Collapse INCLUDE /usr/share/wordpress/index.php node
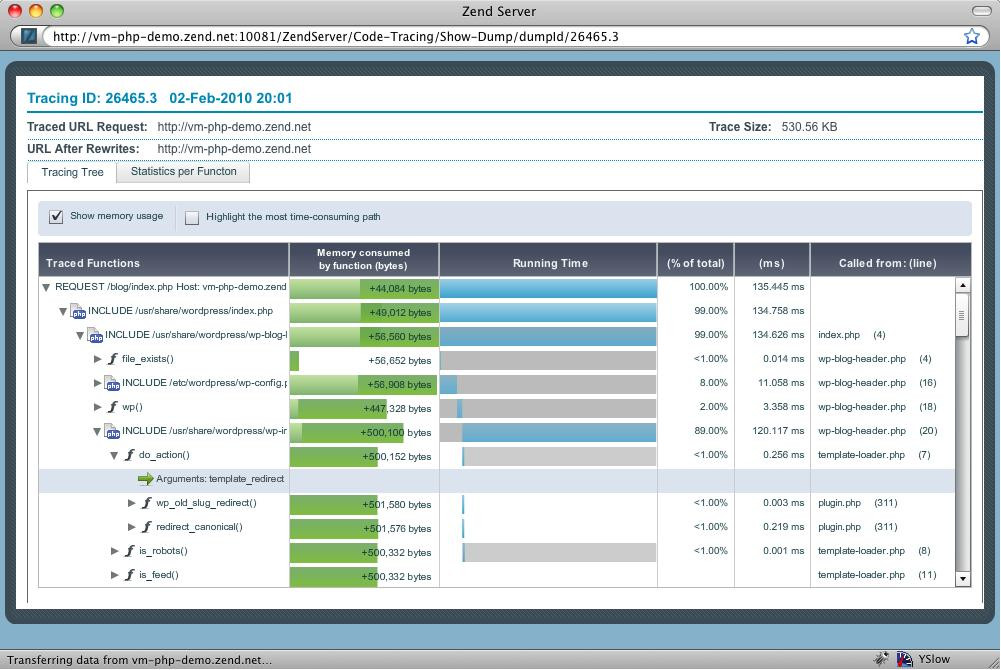This screenshot has width=1001, height=670. (x=63, y=311)
